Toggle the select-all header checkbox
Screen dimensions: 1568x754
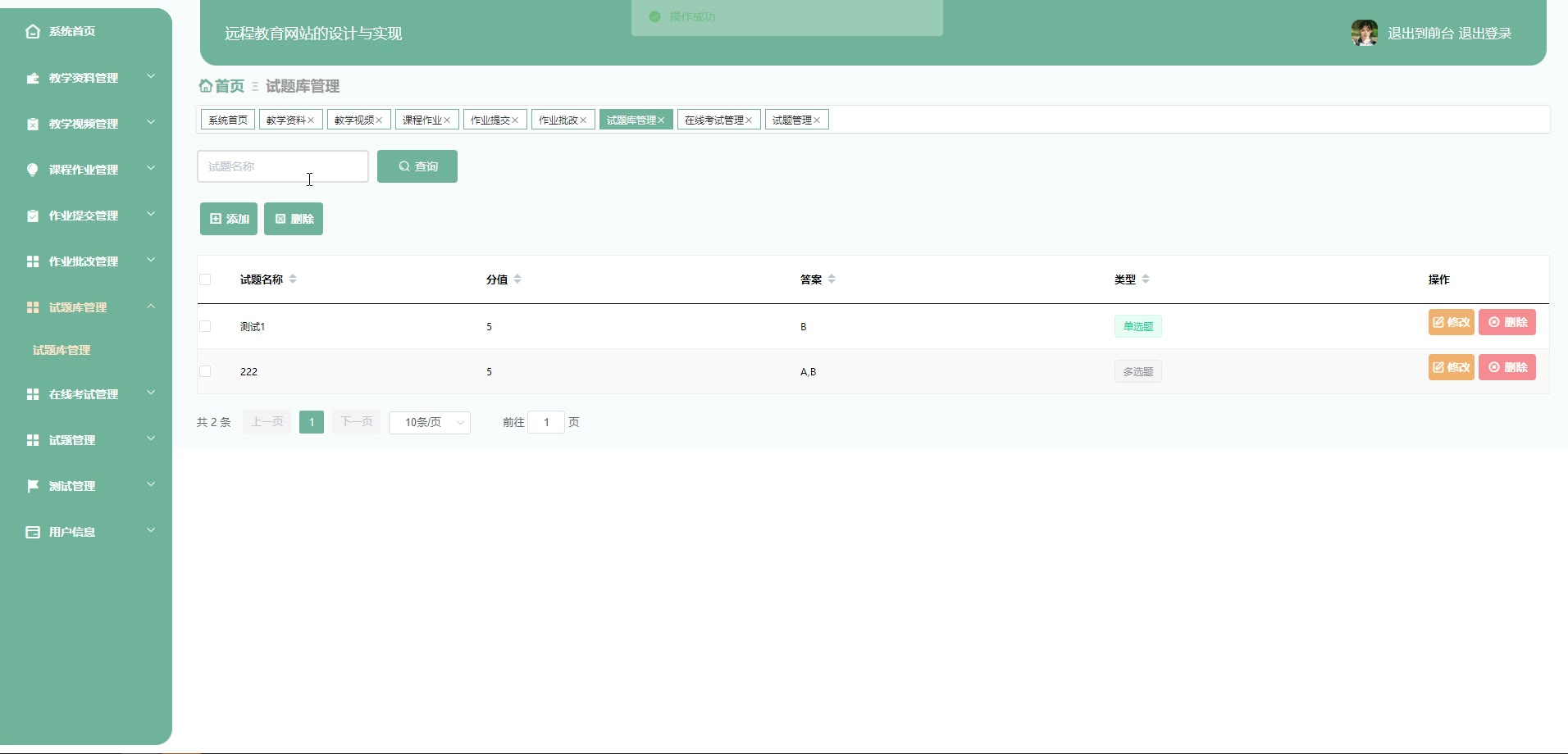pos(205,279)
